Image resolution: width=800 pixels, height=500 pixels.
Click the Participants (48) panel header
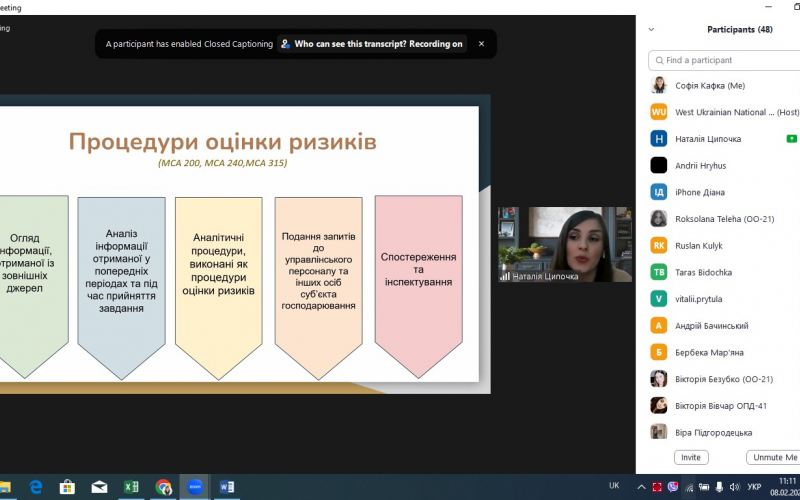point(739,30)
